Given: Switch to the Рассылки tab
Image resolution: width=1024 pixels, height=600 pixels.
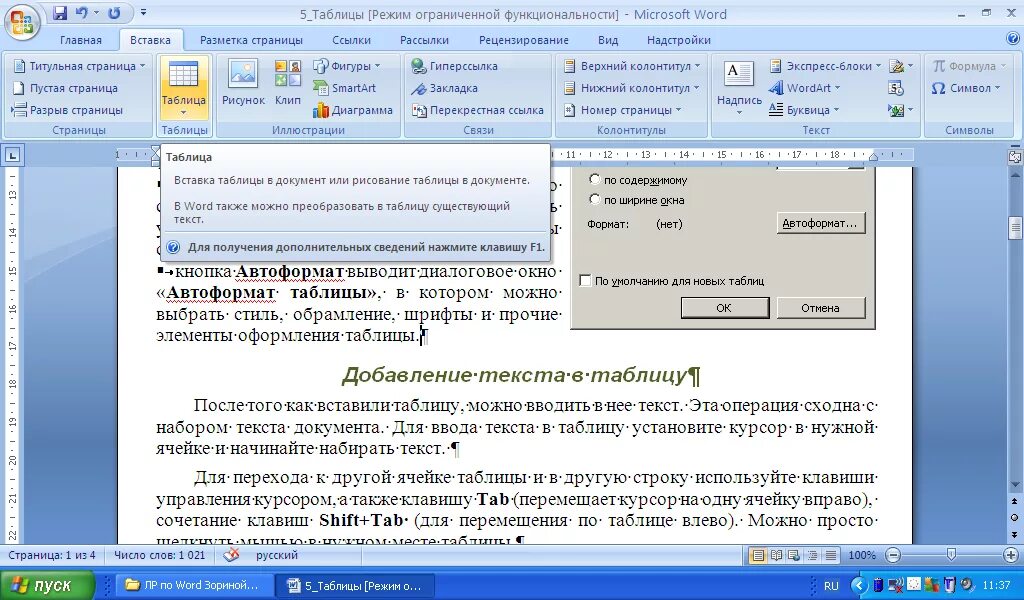Looking at the screenshot, I should click(424, 40).
